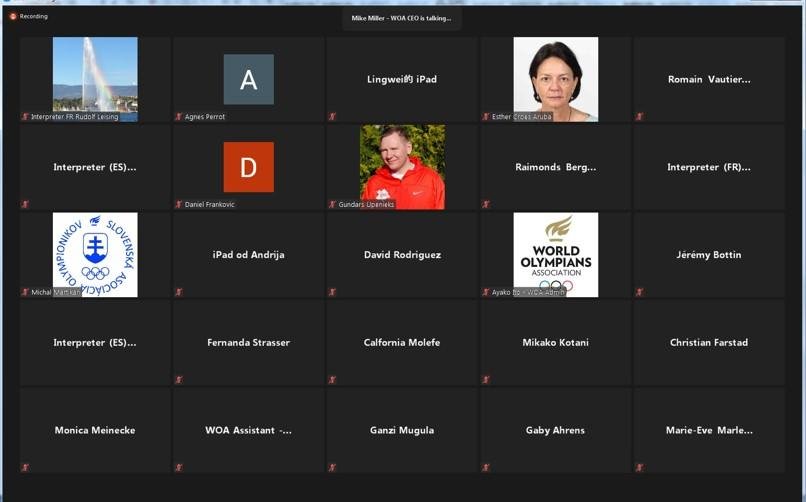
Task: Click the 'Mike Miller – WOA CEO is talking' banner
Action: 401,18
